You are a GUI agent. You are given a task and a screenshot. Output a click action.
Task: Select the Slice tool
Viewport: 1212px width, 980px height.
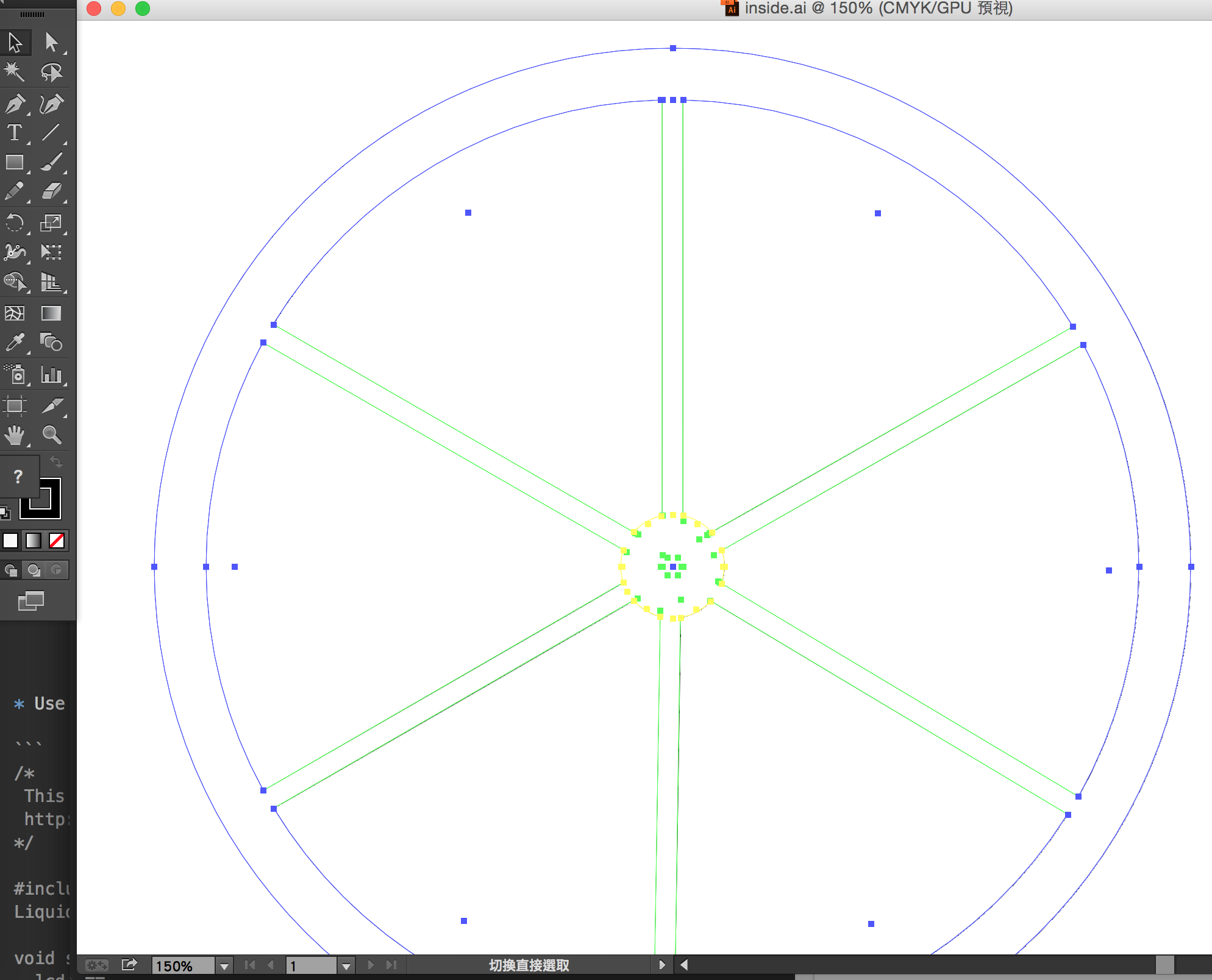(x=52, y=405)
